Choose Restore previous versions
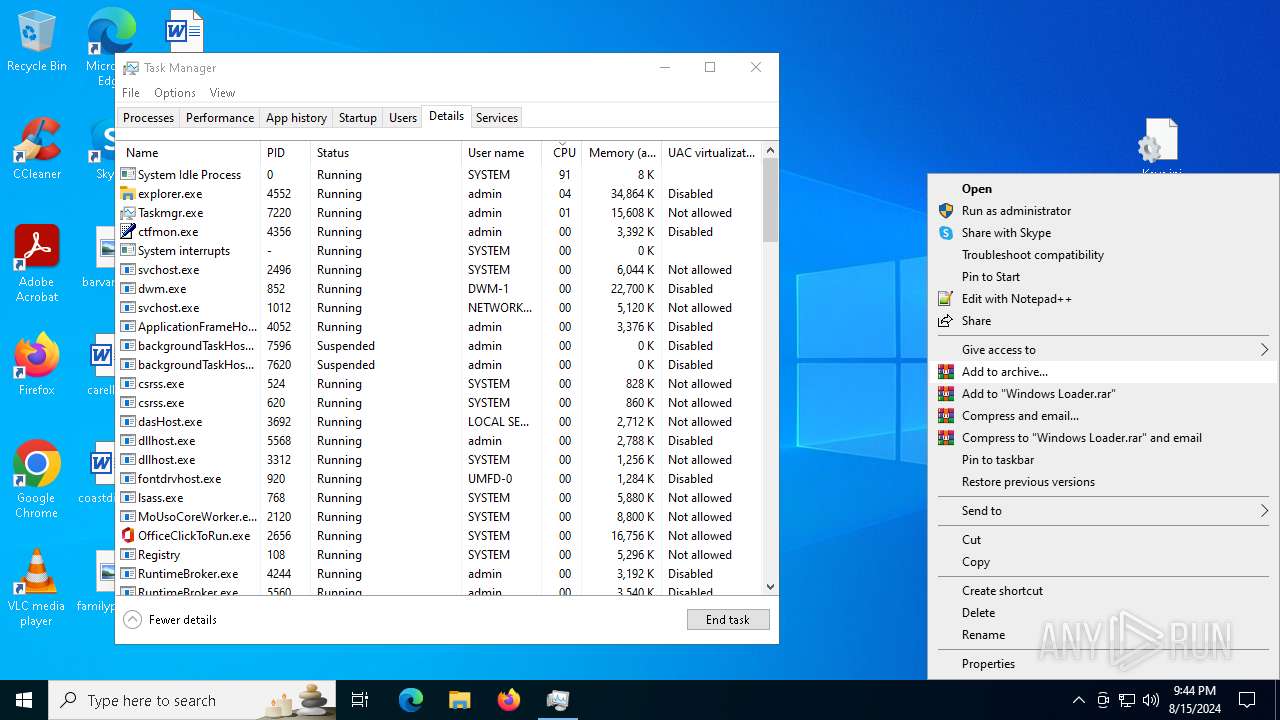This screenshot has width=1280, height=720. click(x=1103, y=482)
